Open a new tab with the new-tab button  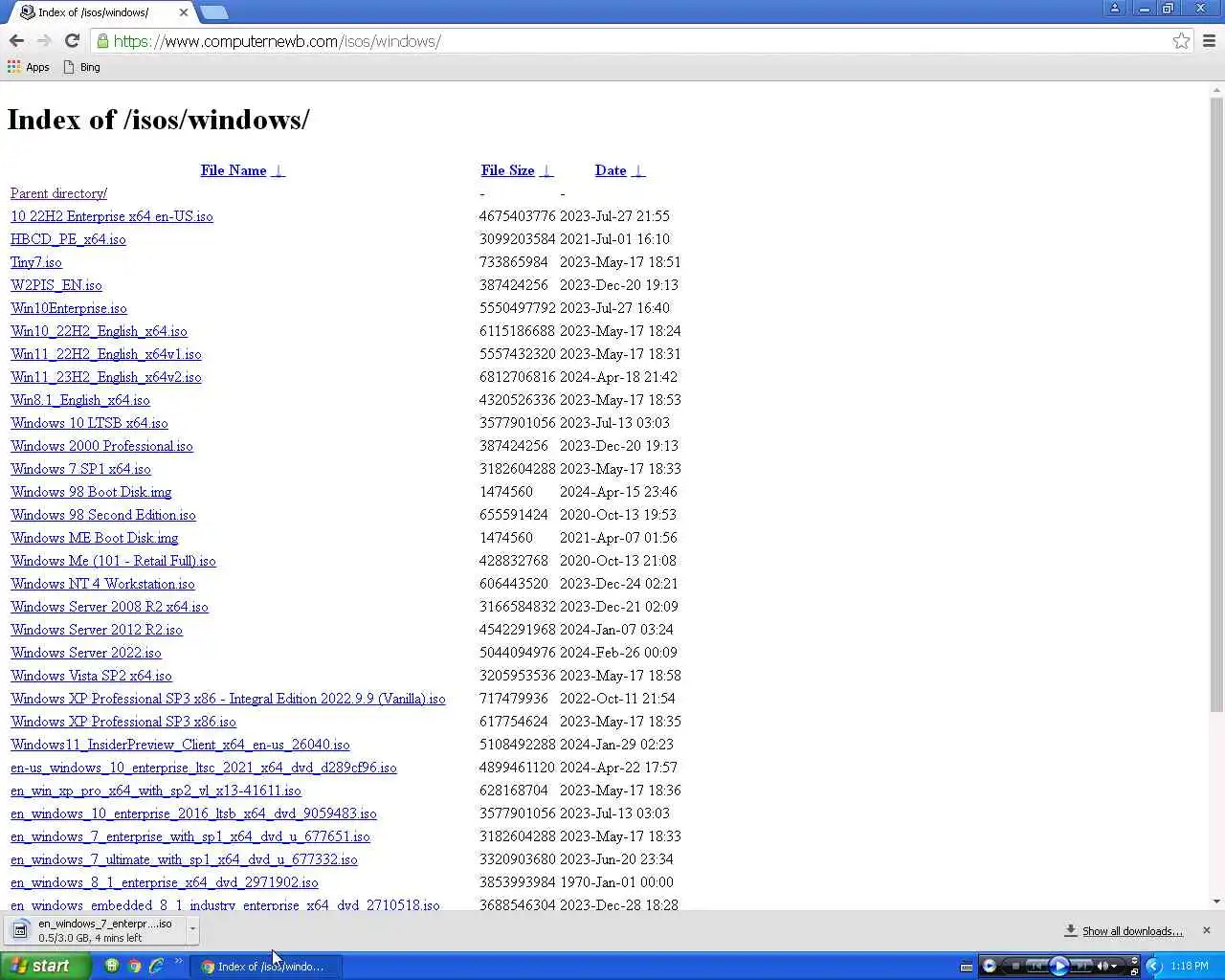click(x=213, y=12)
